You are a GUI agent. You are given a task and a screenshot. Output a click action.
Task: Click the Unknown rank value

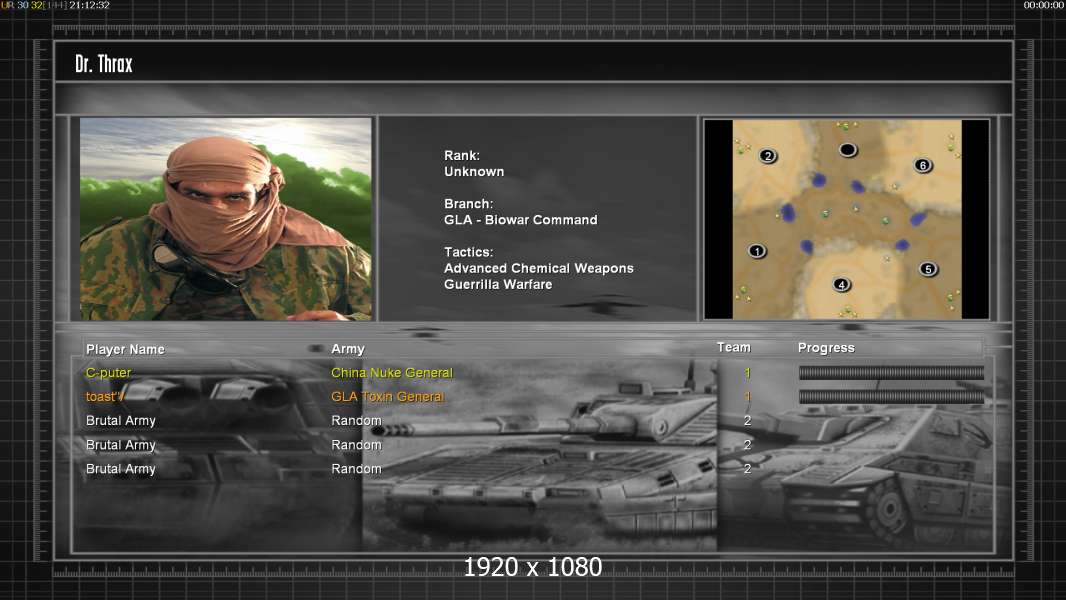tap(474, 172)
